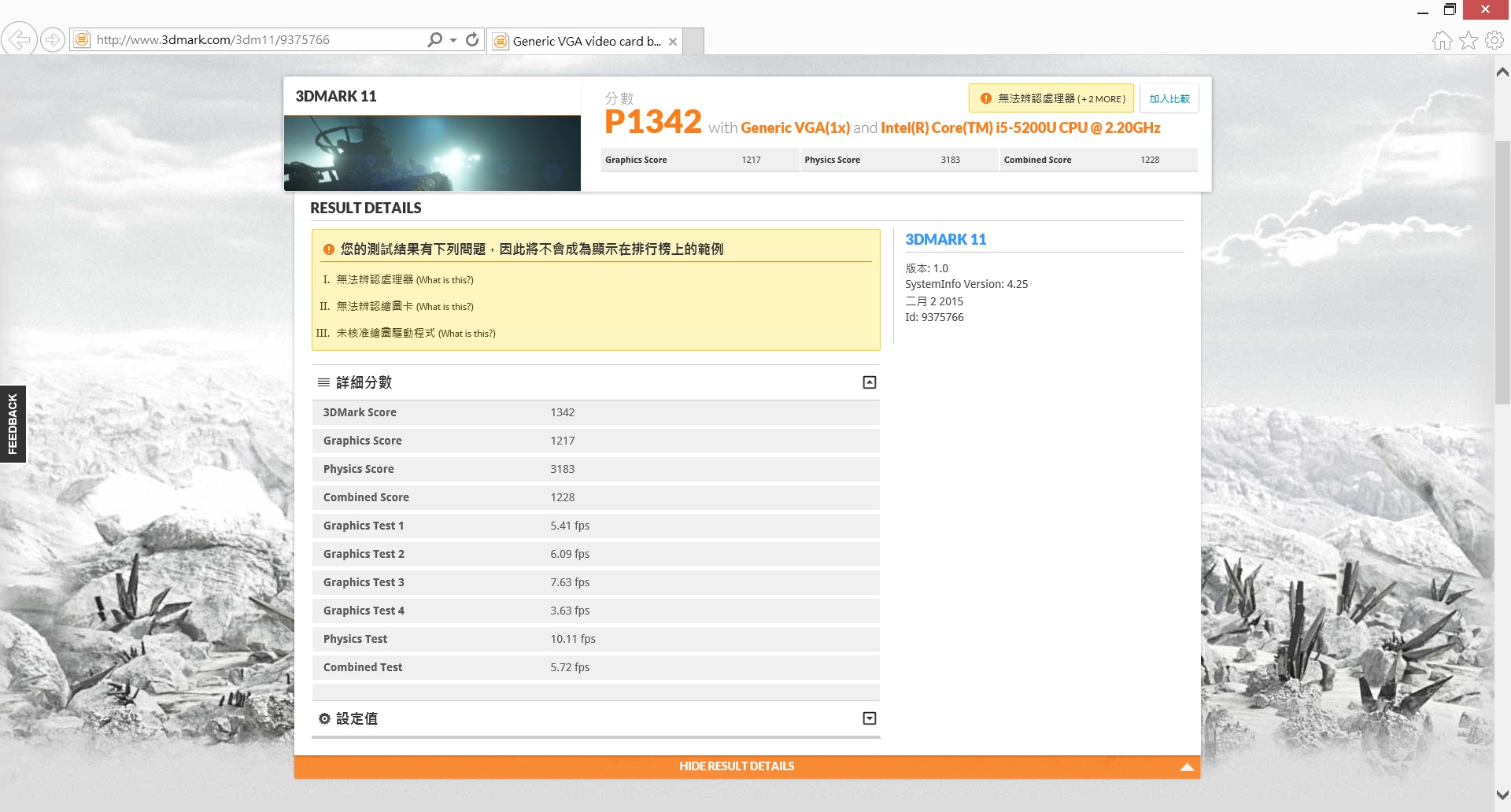Select the Generic VGA video card tab
This screenshot has width=1511, height=812.
click(x=586, y=41)
